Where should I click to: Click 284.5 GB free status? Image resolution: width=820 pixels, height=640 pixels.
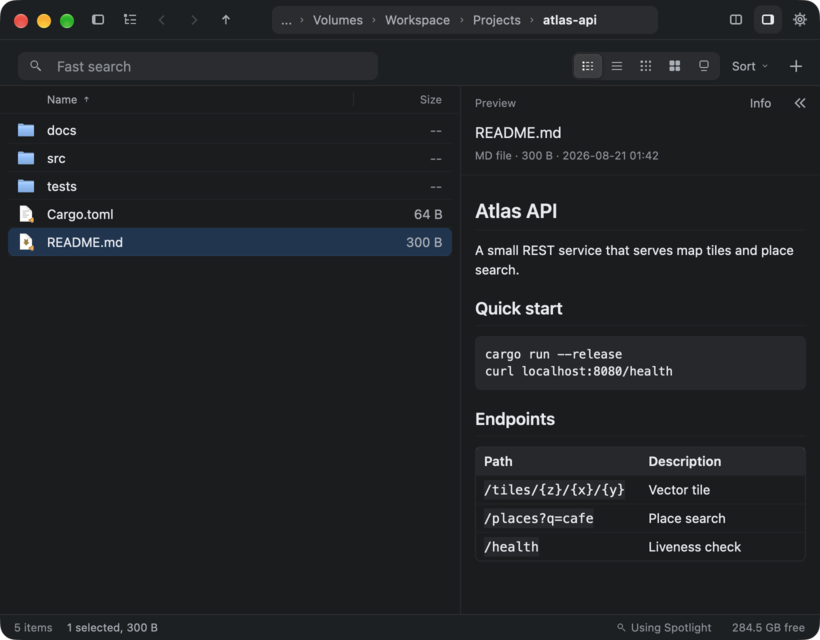click(768, 627)
